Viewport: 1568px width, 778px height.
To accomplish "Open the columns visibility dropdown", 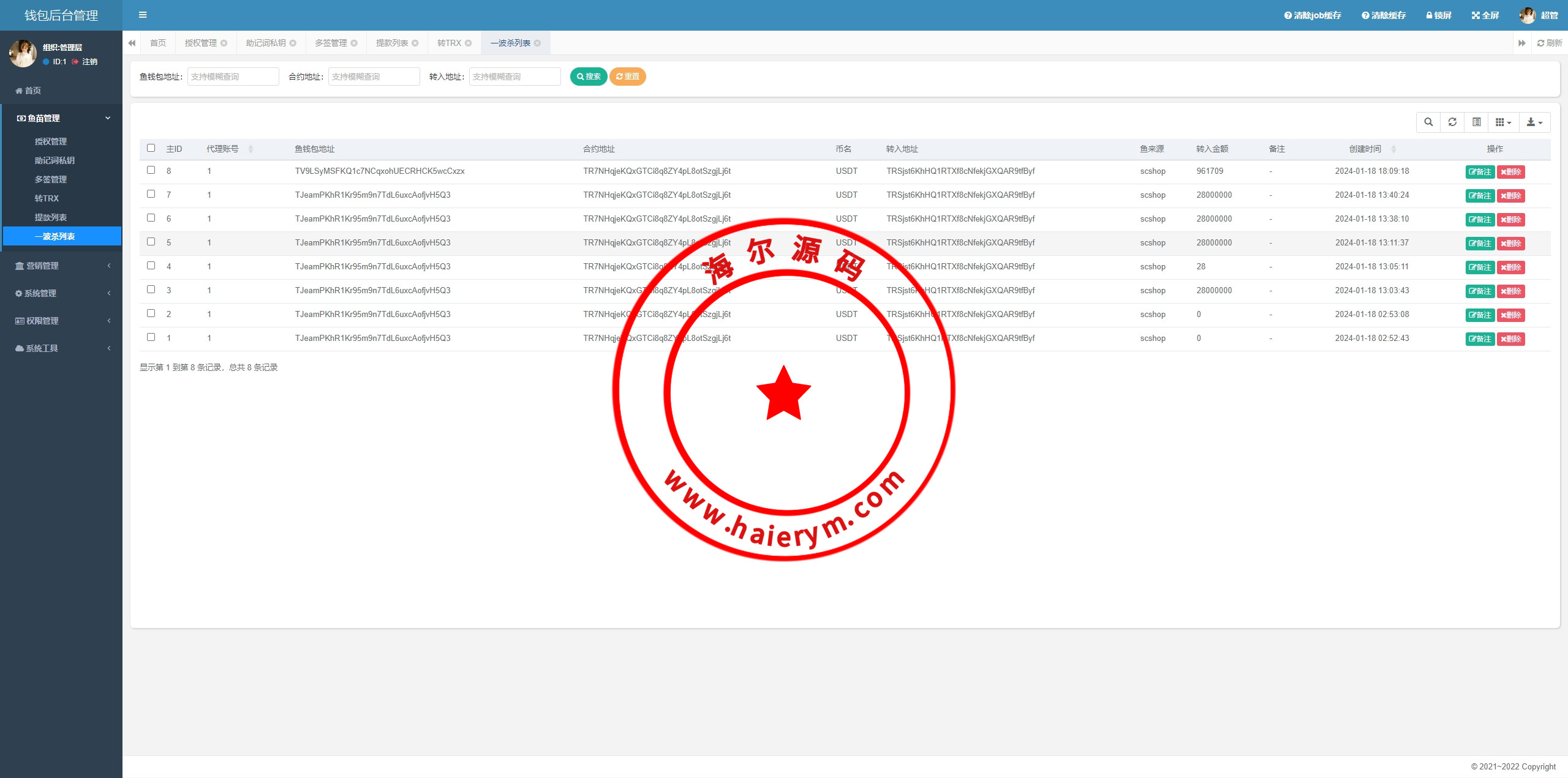I will point(1503,122).
